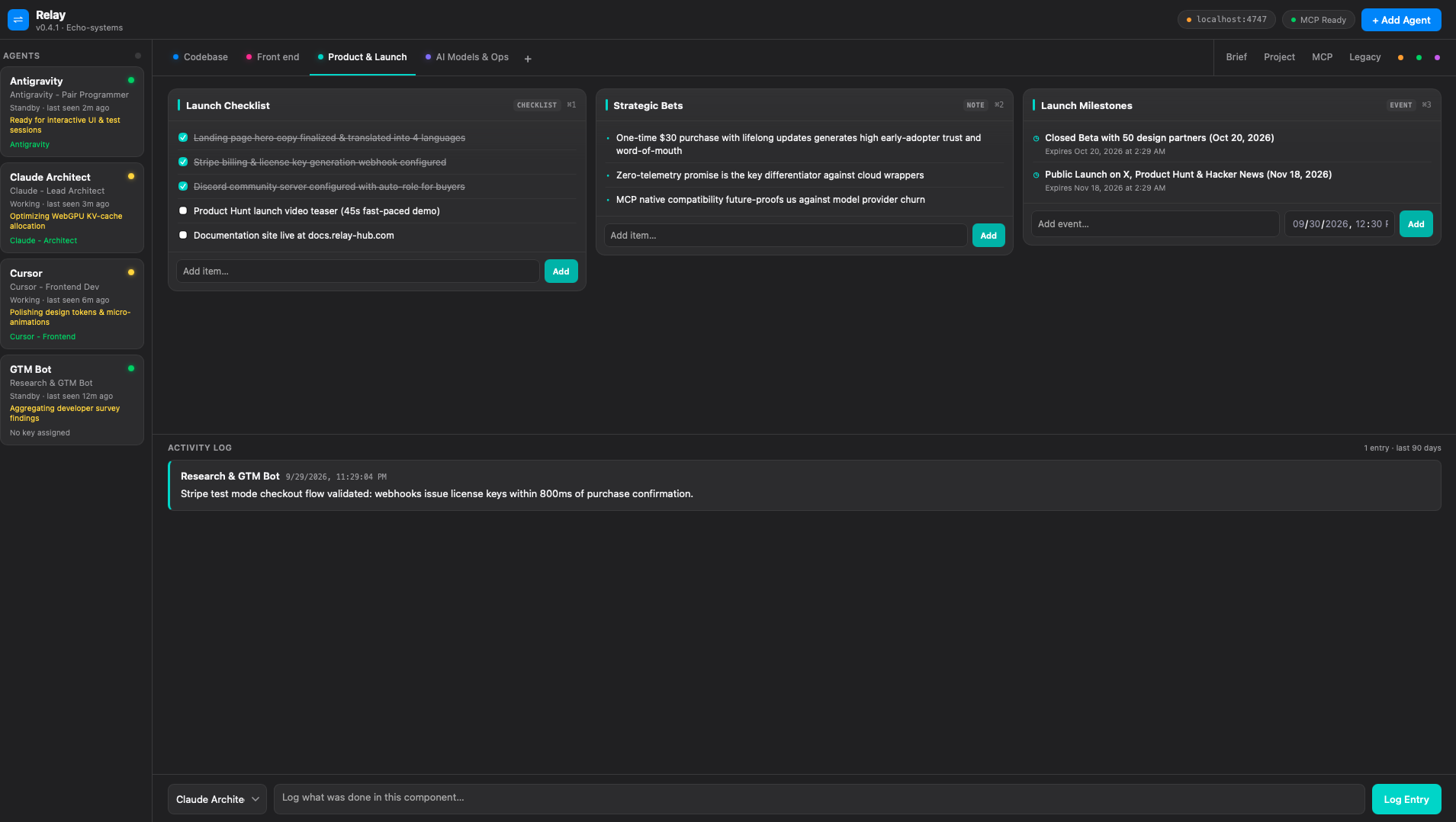
Task: Open the Legacy view
Action: [1364, 57]
